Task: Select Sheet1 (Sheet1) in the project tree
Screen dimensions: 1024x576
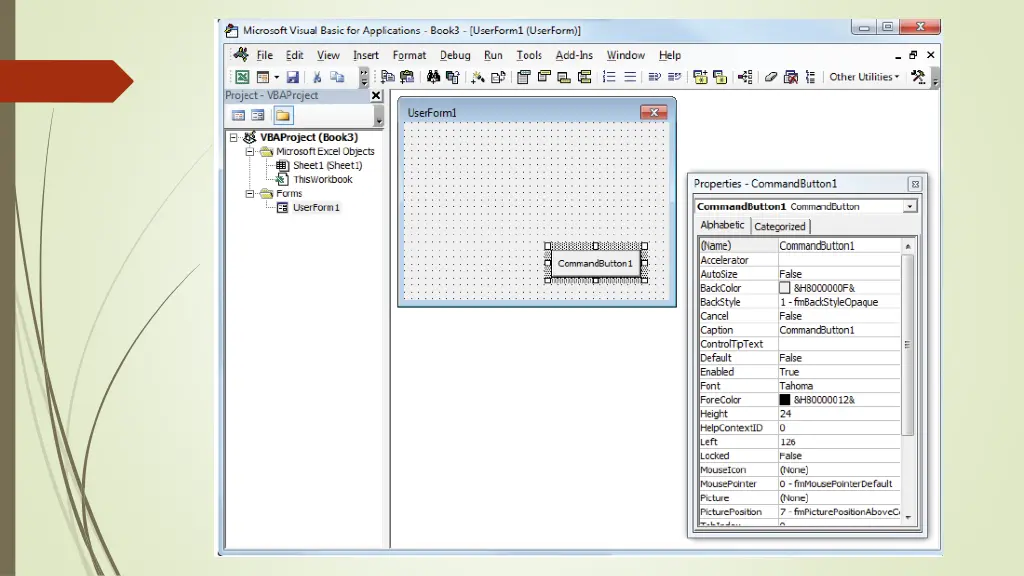Action: pos(327,165)
